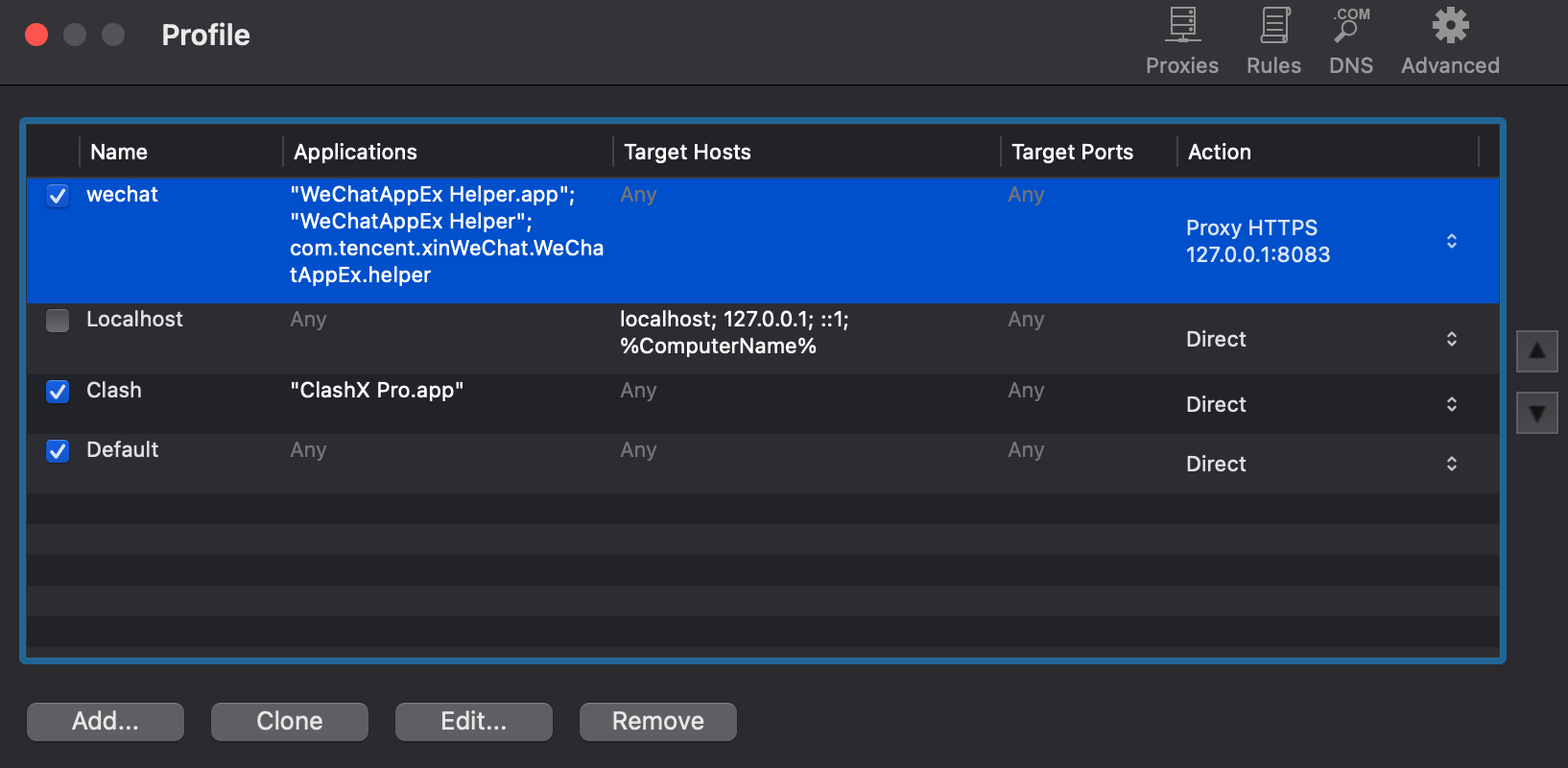Open the Proxies server icon
Screen dimensions: 1568x768
[1182, 27]
